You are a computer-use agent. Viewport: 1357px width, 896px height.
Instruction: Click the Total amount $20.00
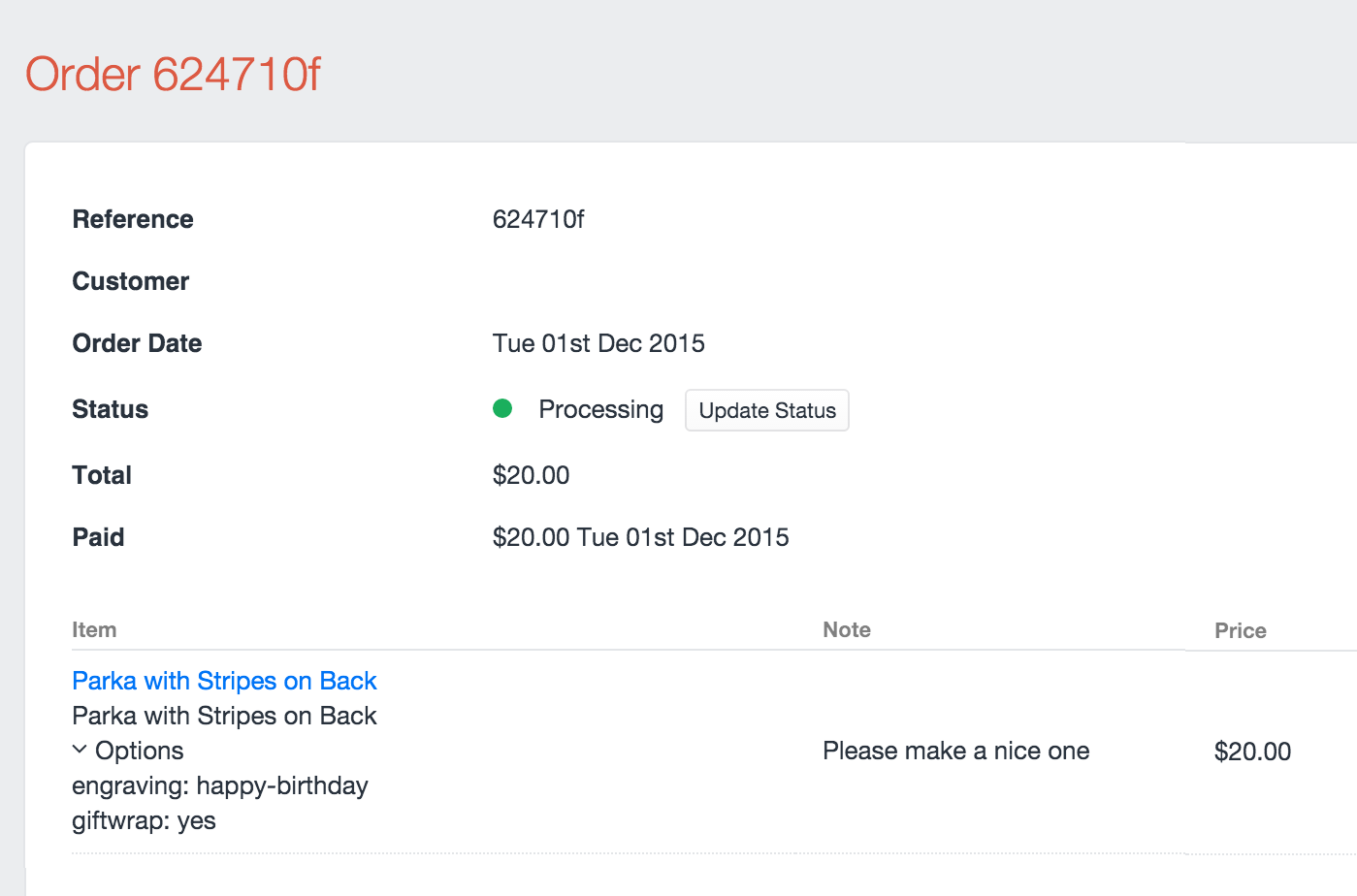click(531, 475)
